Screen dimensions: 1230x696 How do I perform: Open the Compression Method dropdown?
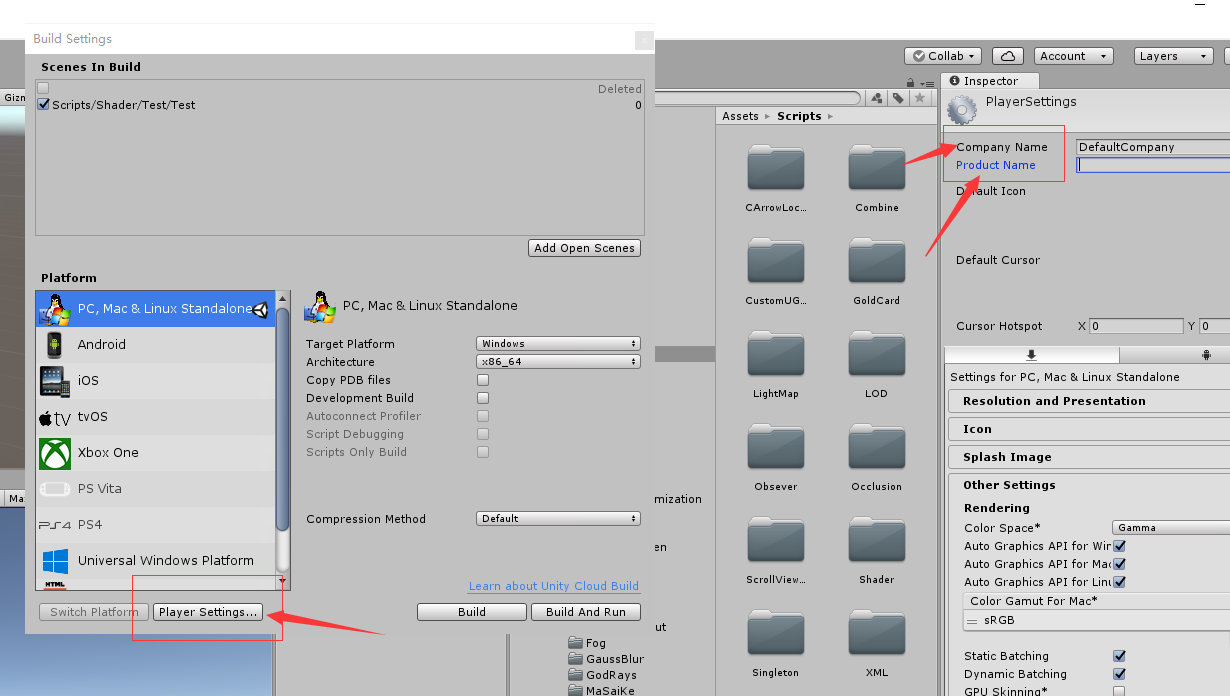(558, 518)
